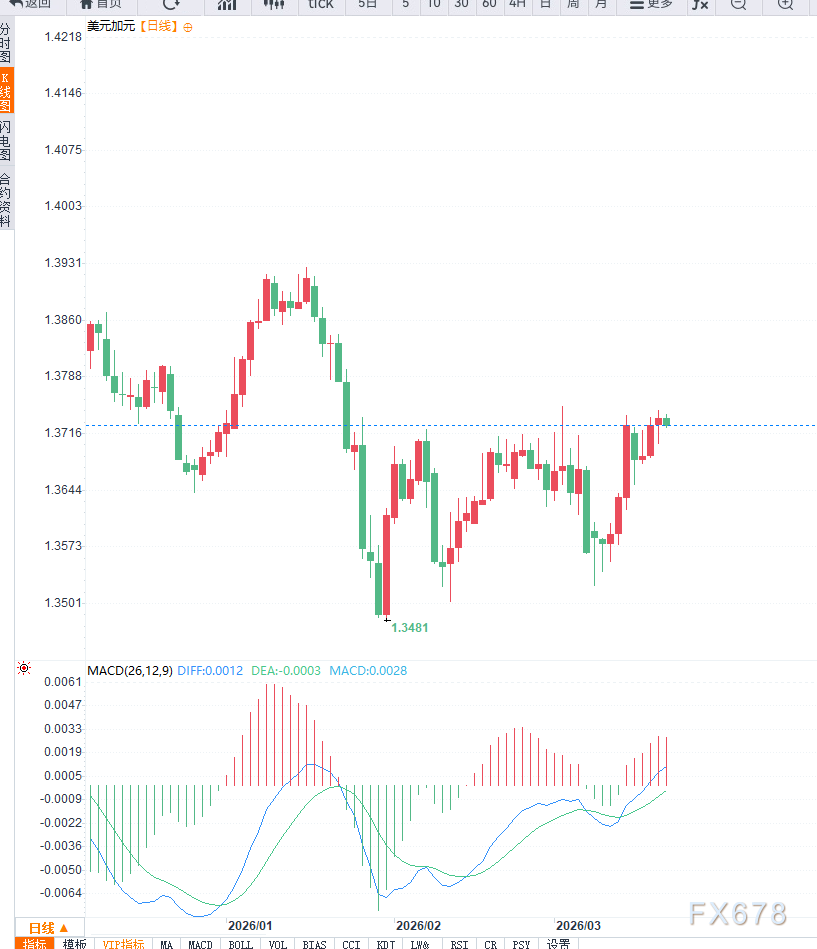Expand the orange circle next to 【日线】
Viewport: 817px width, 949px height.
[x=188, y=27]
